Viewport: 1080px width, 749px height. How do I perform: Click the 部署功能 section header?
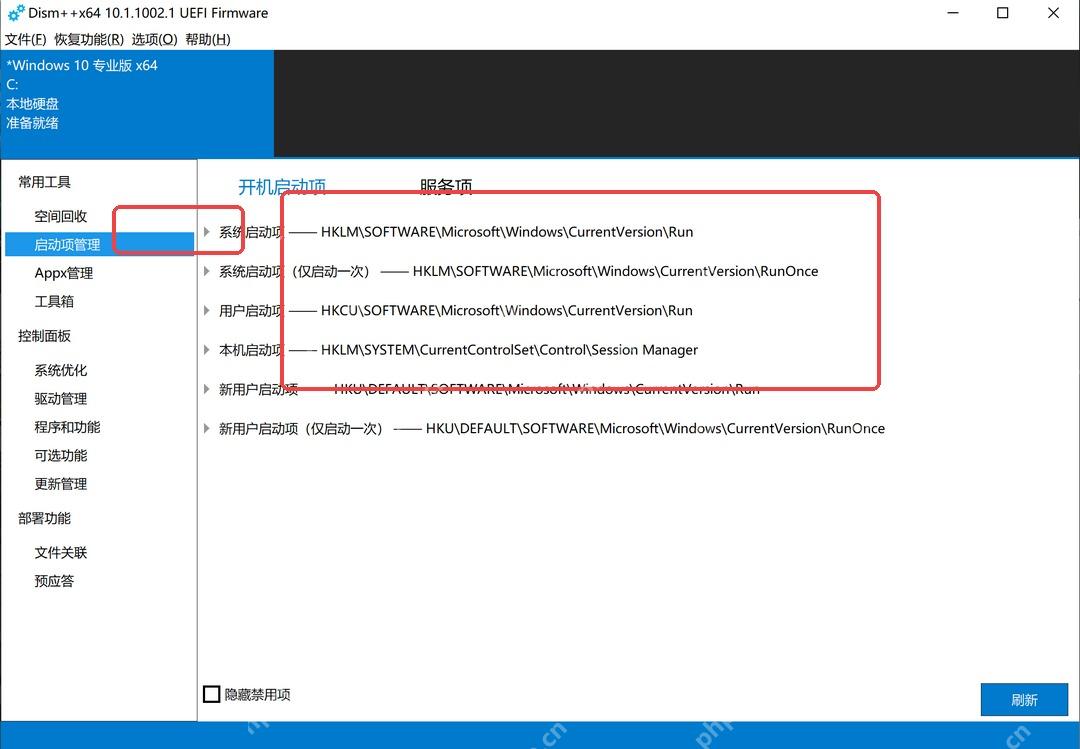tap(44, 518)
